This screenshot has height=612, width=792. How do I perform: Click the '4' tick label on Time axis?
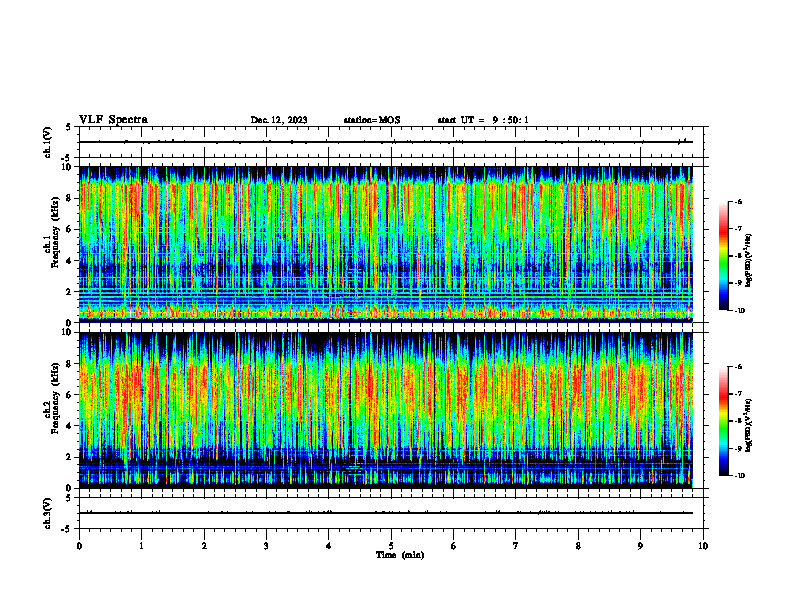329,546
